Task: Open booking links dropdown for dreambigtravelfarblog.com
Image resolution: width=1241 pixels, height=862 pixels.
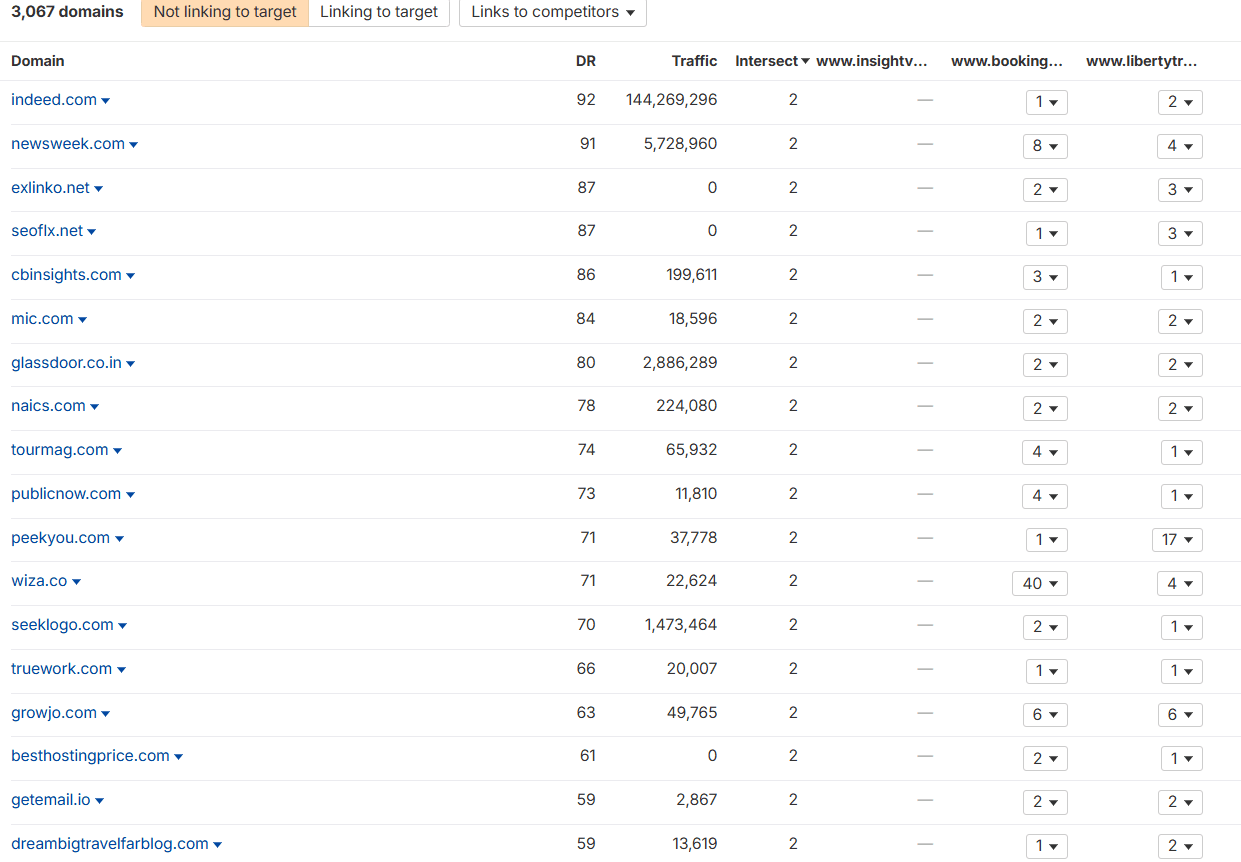Action: (x=1047, y=846)
